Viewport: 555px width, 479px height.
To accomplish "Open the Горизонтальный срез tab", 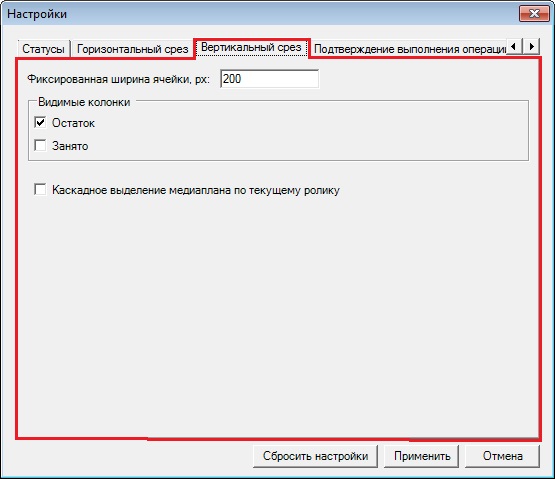I will (132, 49).
